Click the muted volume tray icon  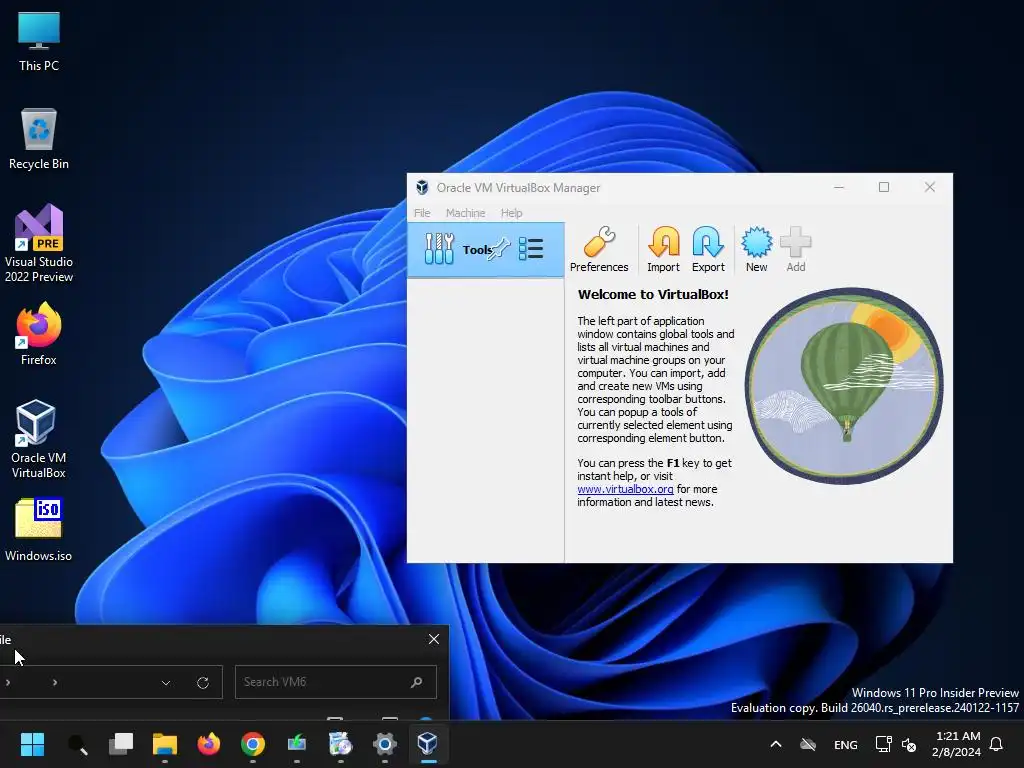coord(908,744)
